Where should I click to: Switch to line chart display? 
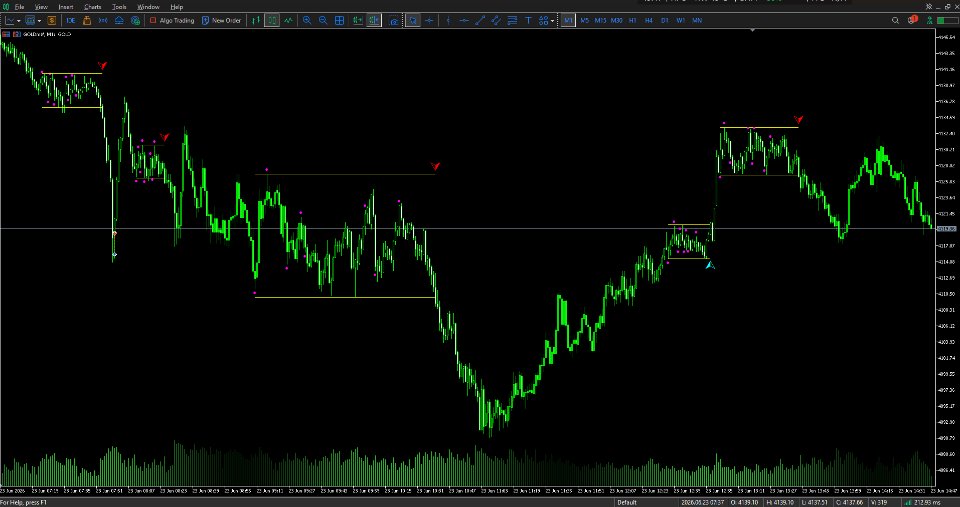click(288, 20)
